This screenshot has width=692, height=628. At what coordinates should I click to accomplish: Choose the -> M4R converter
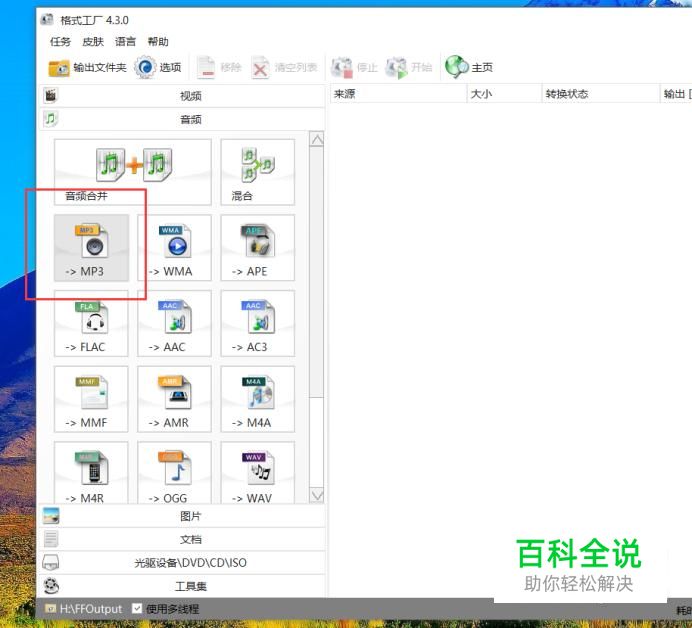click(x=91, y=472)
